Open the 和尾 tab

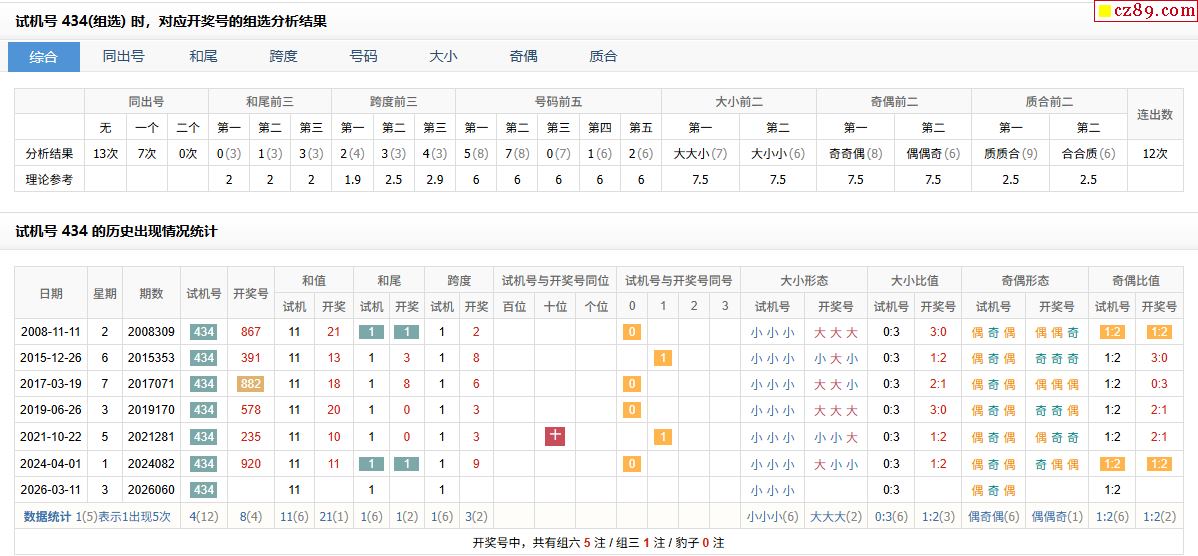pos(203,57)
